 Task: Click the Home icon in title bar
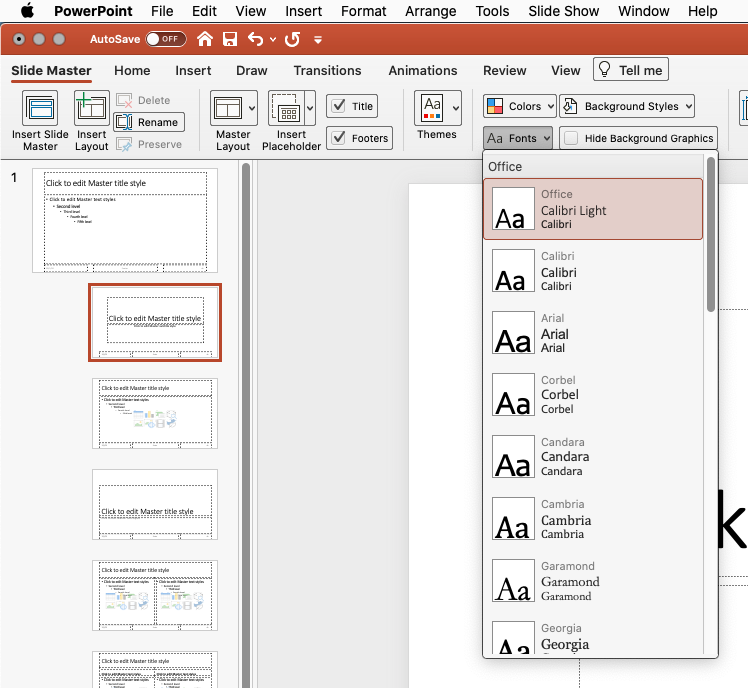coord(205,39)
